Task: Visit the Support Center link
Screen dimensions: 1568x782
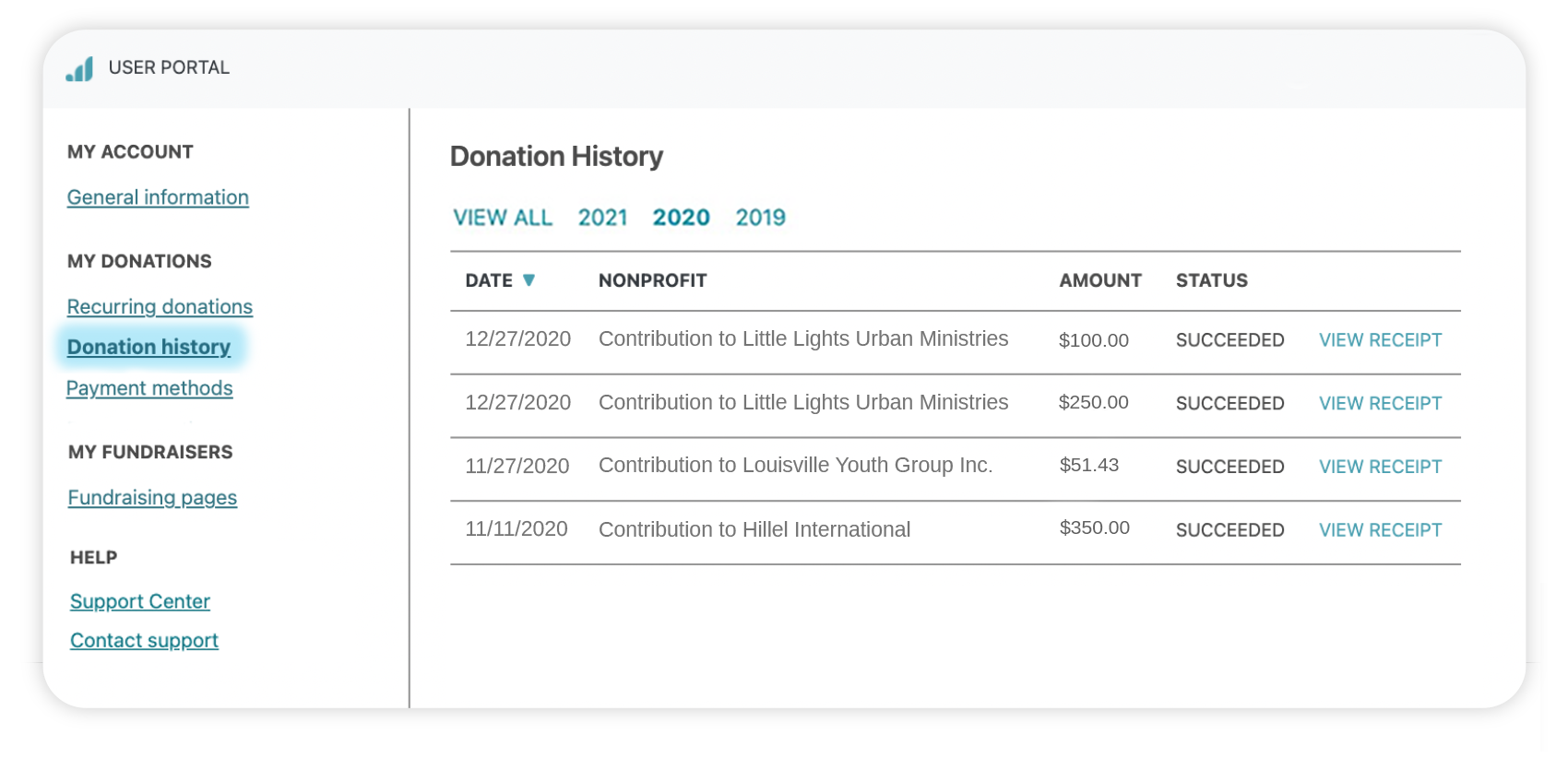Action: click(x=140, y=602)
